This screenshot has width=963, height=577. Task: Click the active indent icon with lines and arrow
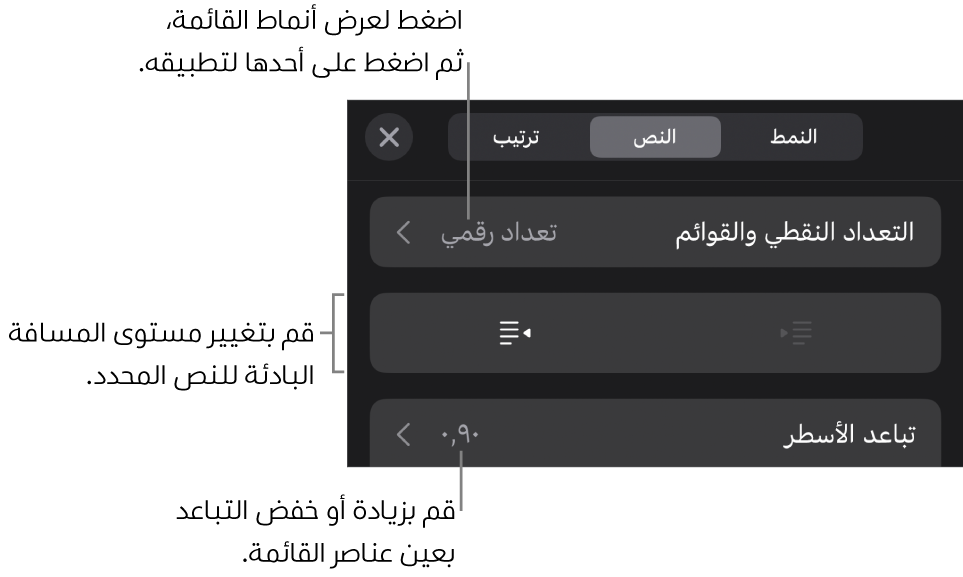(x=514, y=333)
